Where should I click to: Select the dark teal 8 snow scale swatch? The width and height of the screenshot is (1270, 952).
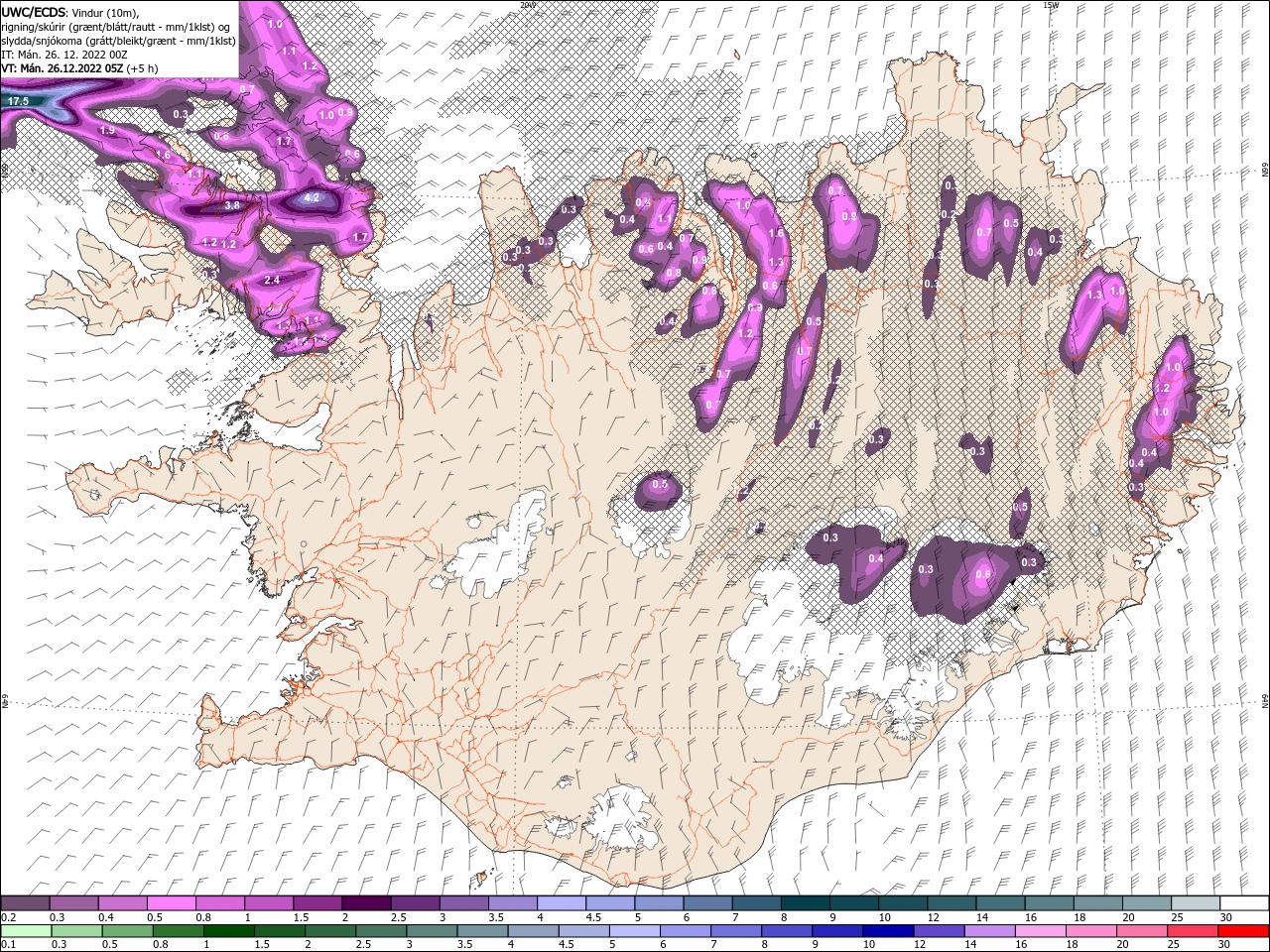[x=803, y=903]
